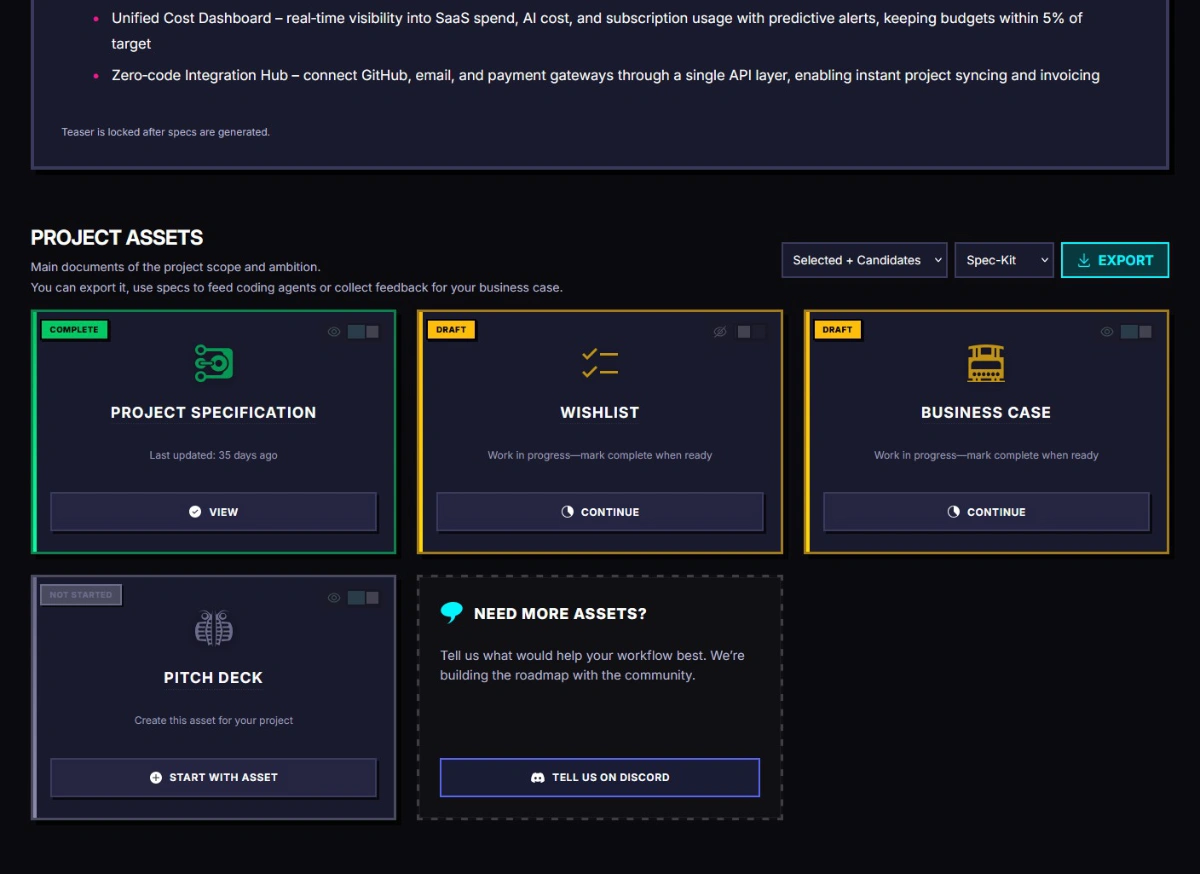Viewport: 1200px width, 874px height.
Task: Enable the Wishlist card visibility switch
Action: tap(750, 332)
